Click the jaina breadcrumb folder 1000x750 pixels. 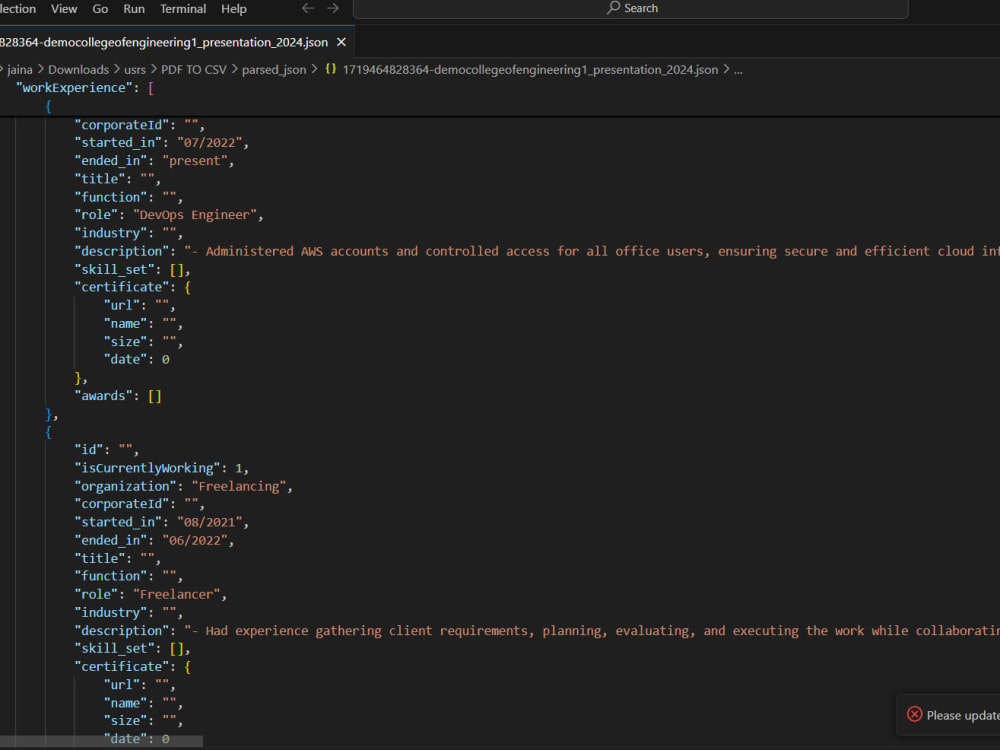coord(20,70)
